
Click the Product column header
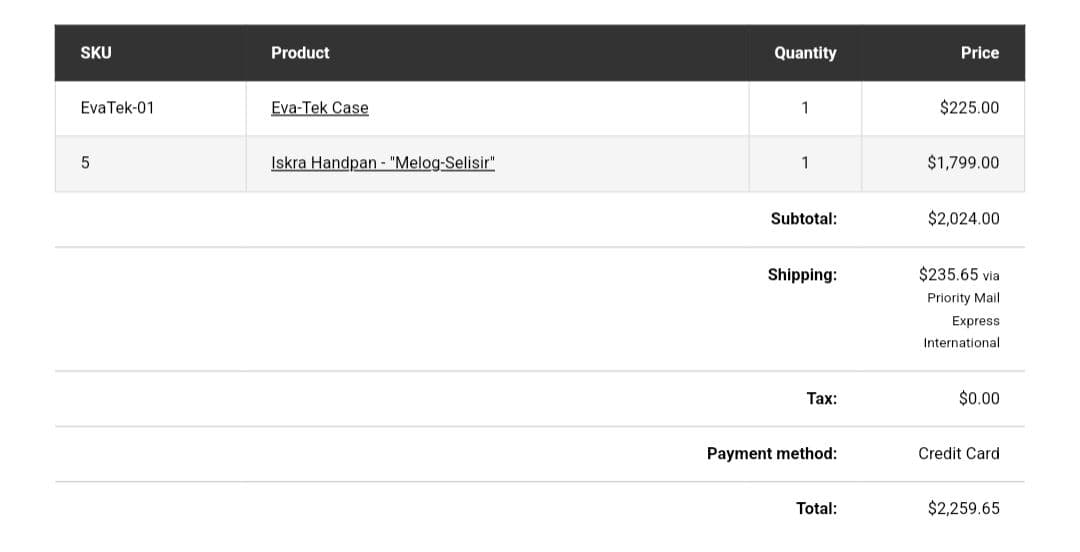(x=300, y=53)
